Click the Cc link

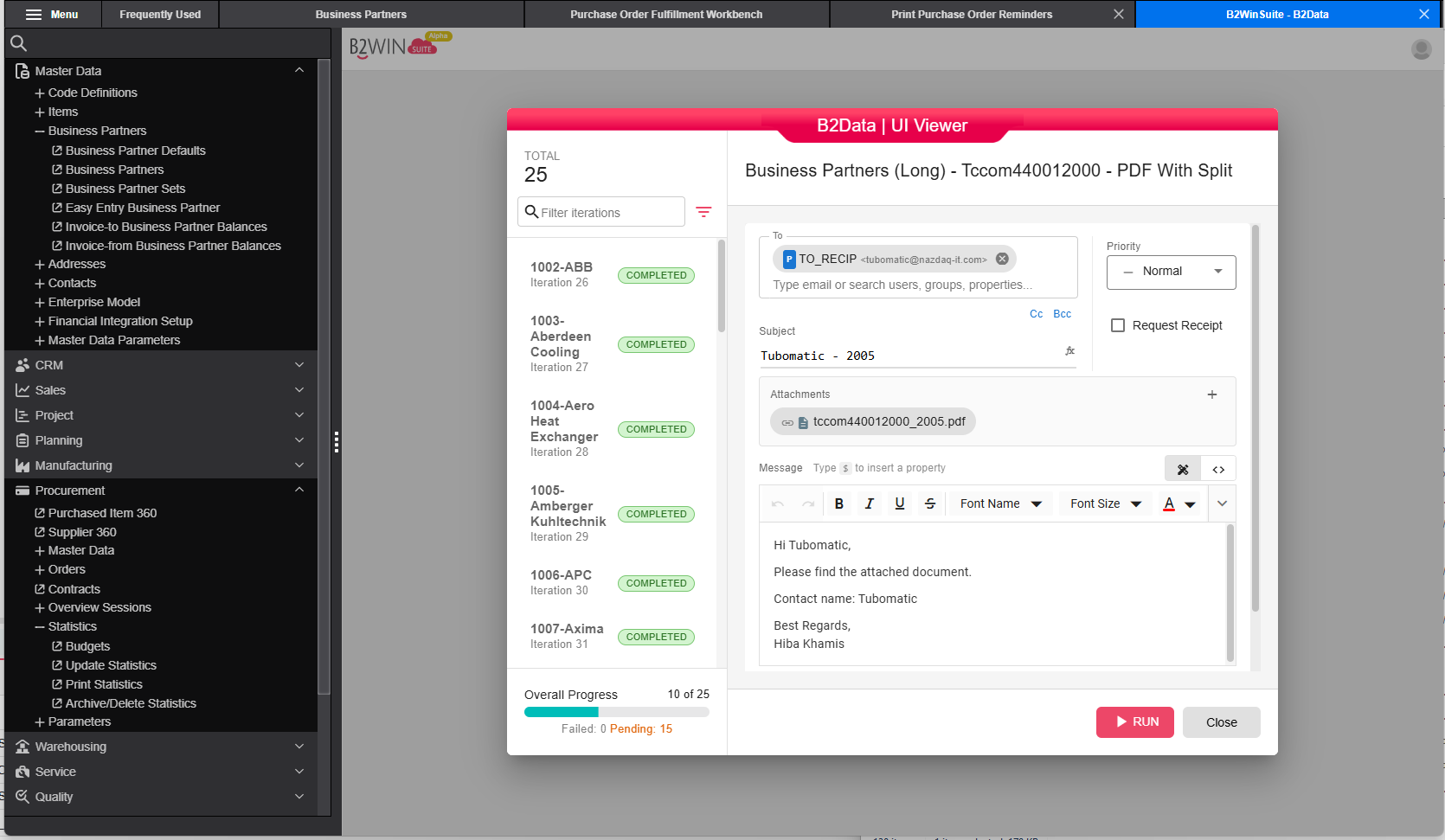pyautogui.click(x=1036, y=314)
